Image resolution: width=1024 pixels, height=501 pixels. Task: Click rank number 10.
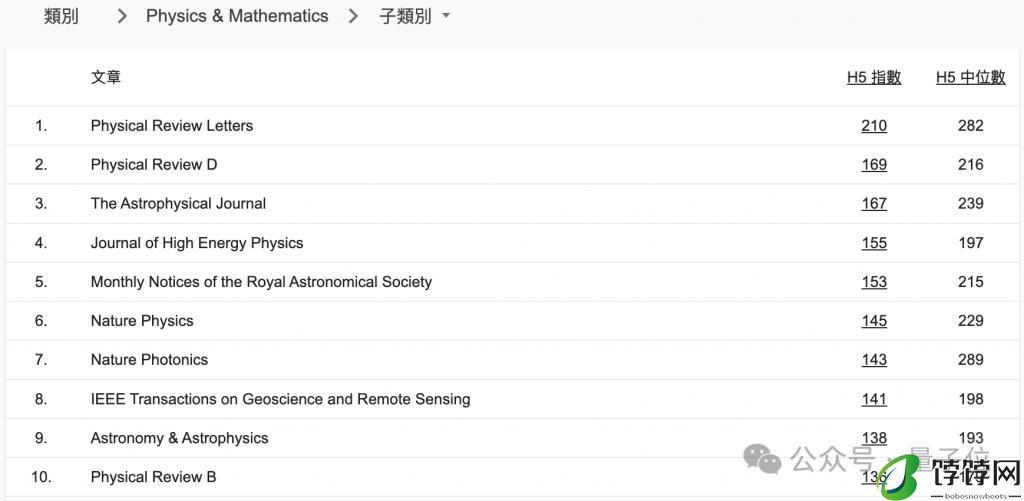[x=40, y=477]
